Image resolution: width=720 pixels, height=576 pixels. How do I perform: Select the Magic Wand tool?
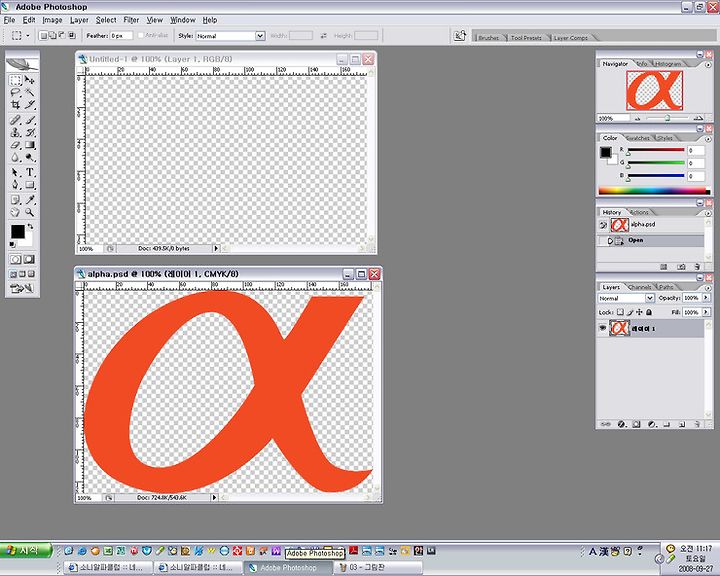tap(30, 92)
